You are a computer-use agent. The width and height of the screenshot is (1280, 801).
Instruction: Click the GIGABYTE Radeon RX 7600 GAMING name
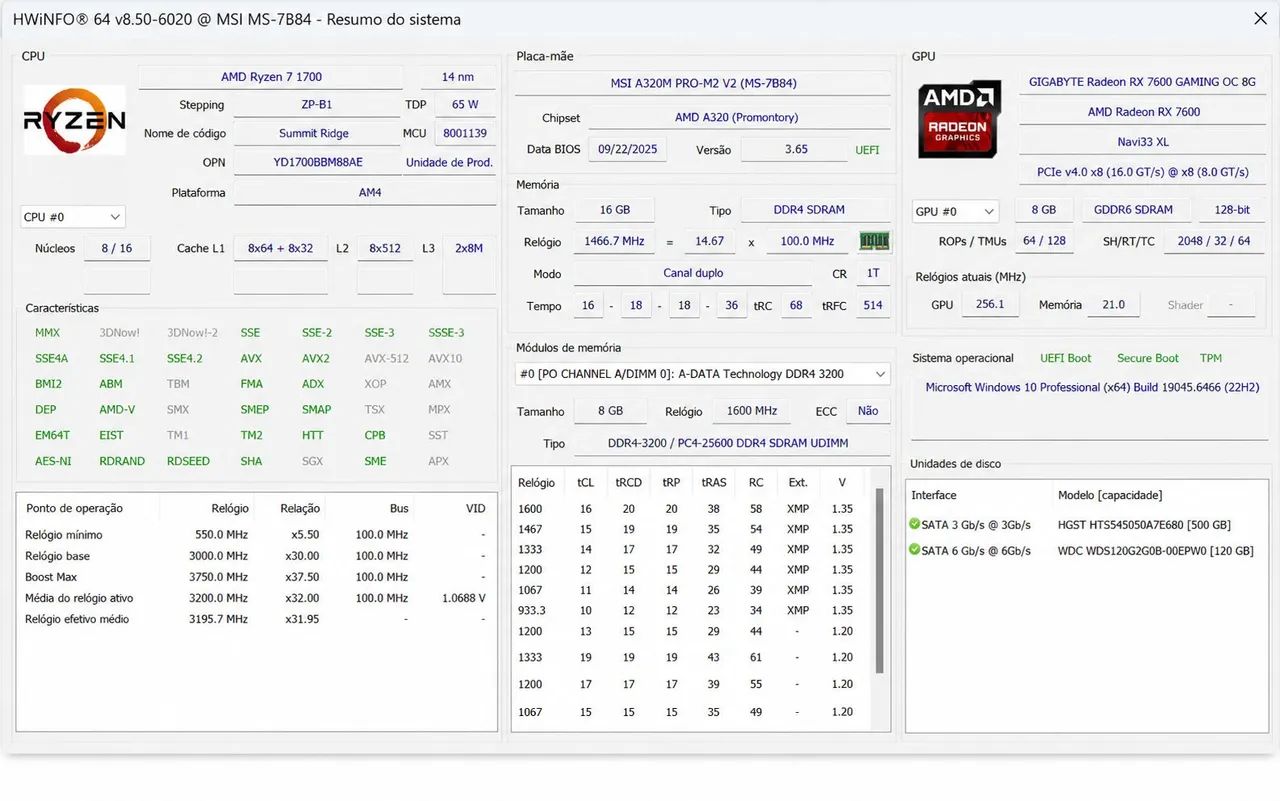click(1142, 82)
